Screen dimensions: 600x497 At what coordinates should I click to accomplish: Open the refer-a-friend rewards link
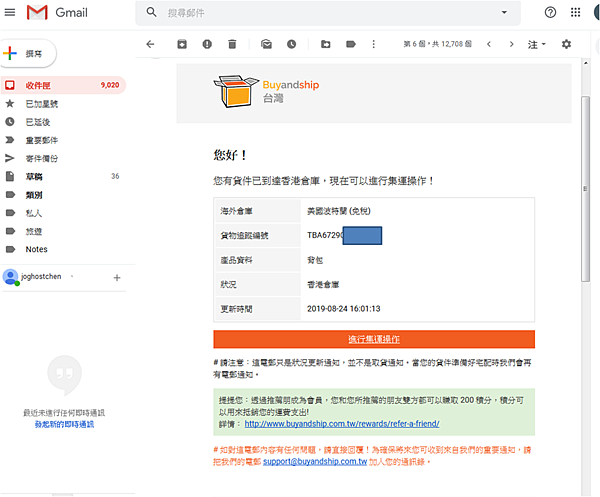point(342,424)
